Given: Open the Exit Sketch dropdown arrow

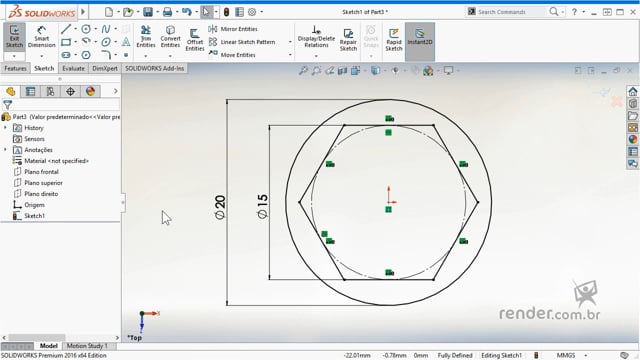Looking at the screenshot, I should coord(14,56).
